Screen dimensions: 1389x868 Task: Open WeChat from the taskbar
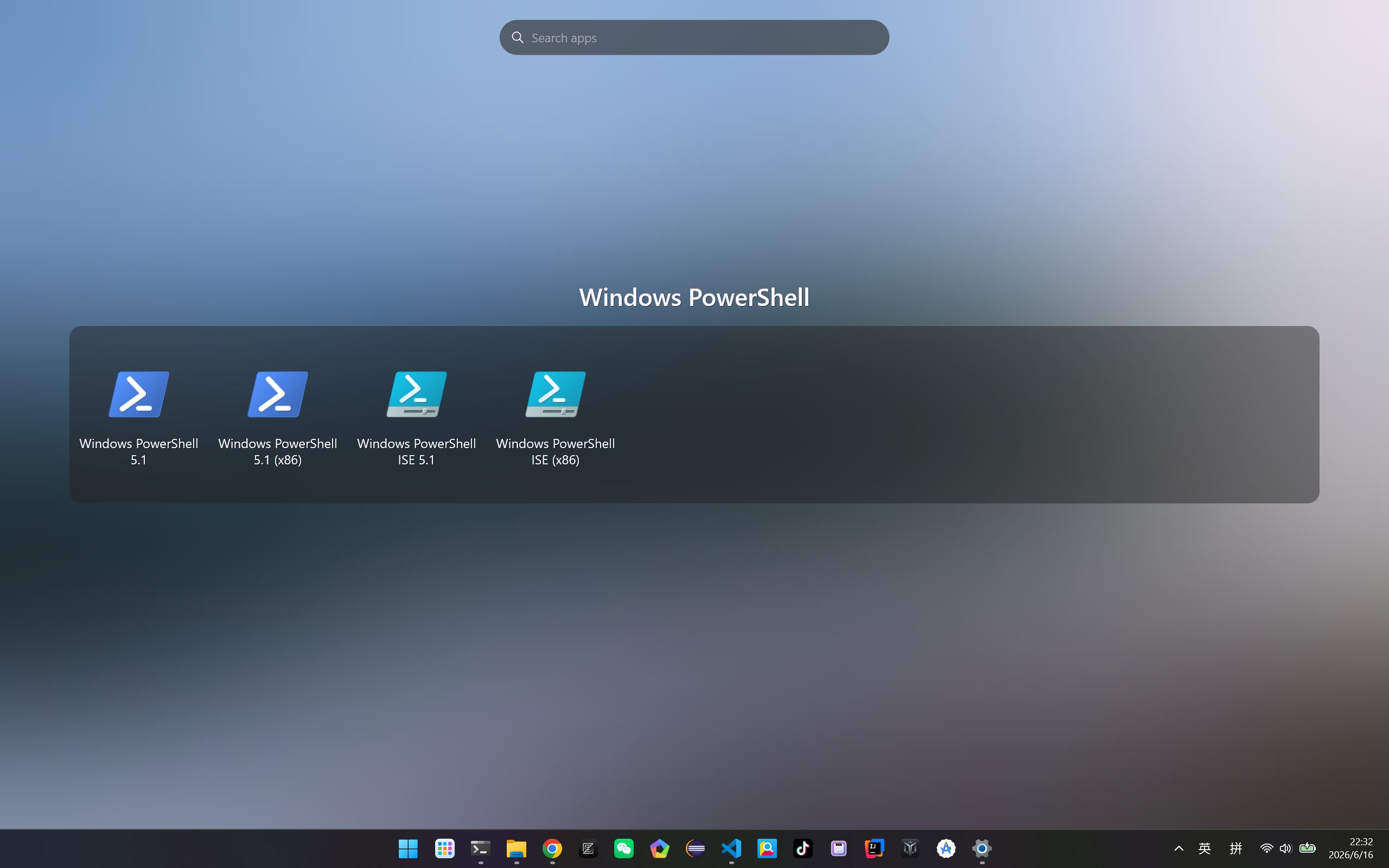point(624,848)
